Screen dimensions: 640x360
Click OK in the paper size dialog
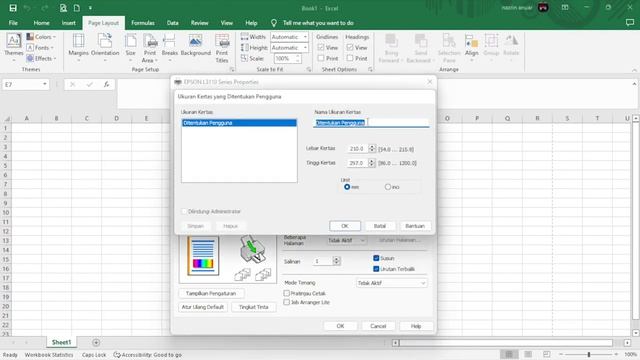pyautogui.click(x=345, y=226)
